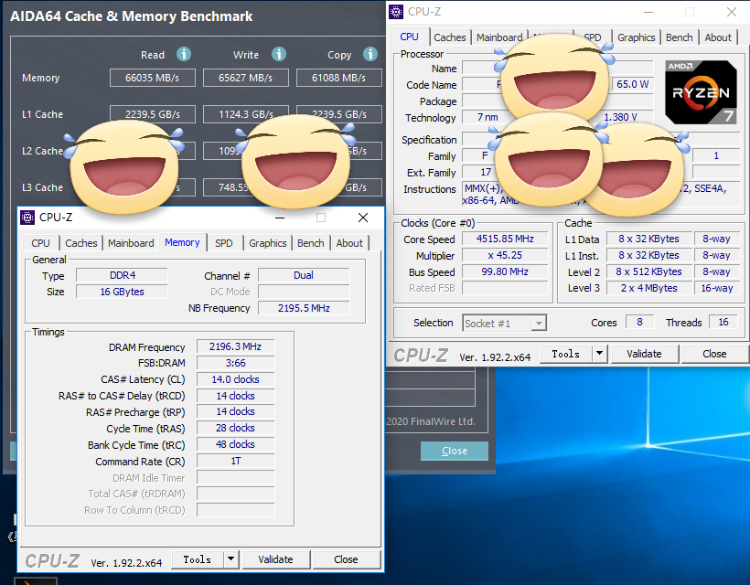This screenshot has height=585, width=750.
Task: Select CPU tab in upper CPU-Z window
Action: click(409, 37)
